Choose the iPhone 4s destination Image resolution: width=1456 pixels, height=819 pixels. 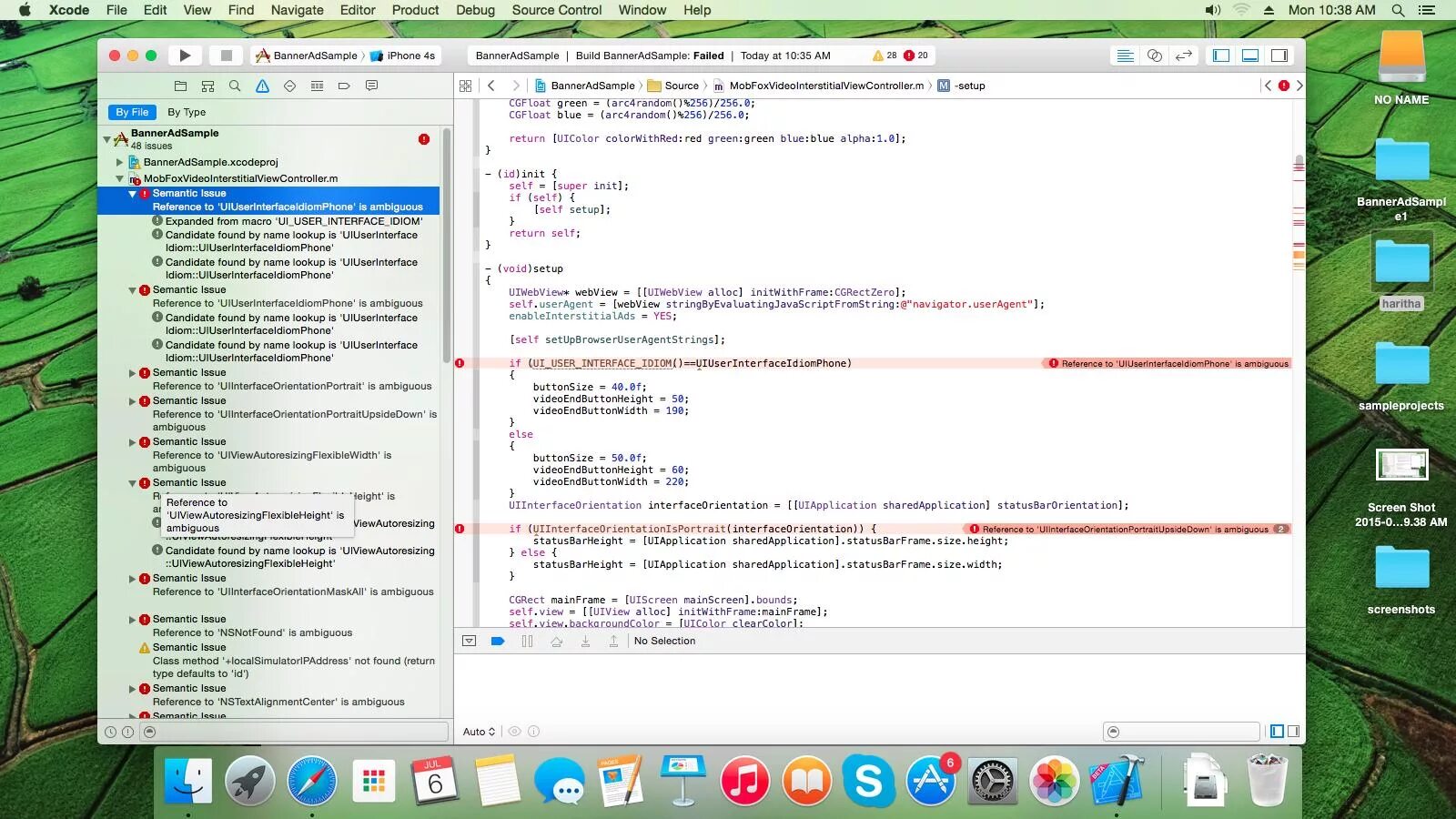click(403, 56)
